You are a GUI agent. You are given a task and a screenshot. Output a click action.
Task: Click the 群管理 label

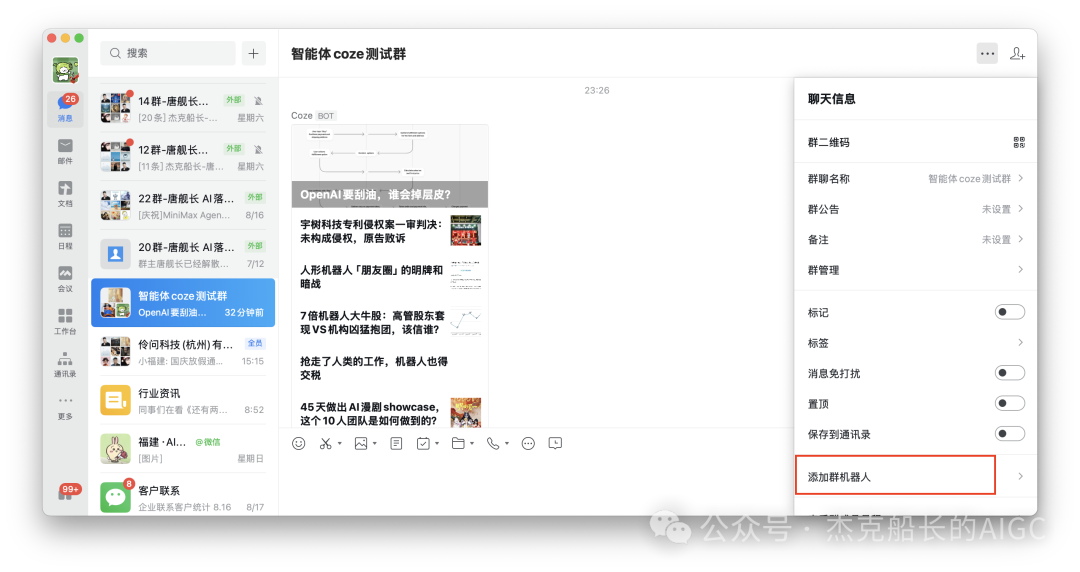click(823, 270)
